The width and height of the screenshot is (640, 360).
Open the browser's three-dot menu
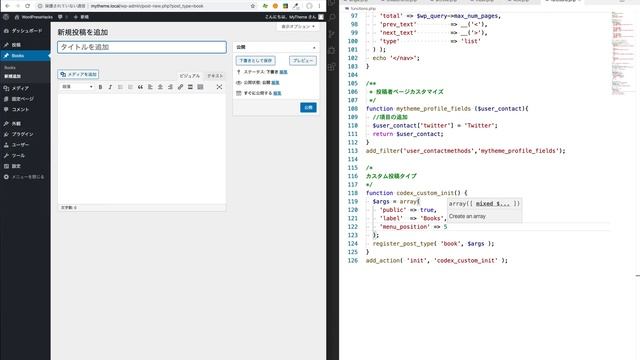[319, 6]
